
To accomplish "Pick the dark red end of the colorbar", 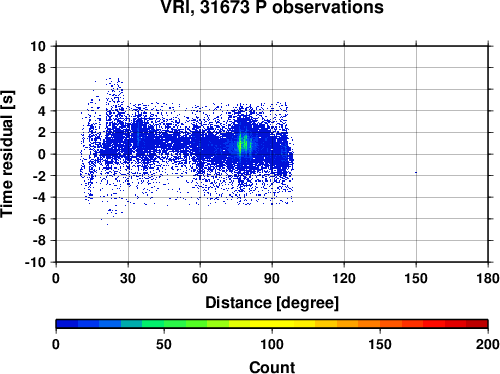I will click(477, 324).
